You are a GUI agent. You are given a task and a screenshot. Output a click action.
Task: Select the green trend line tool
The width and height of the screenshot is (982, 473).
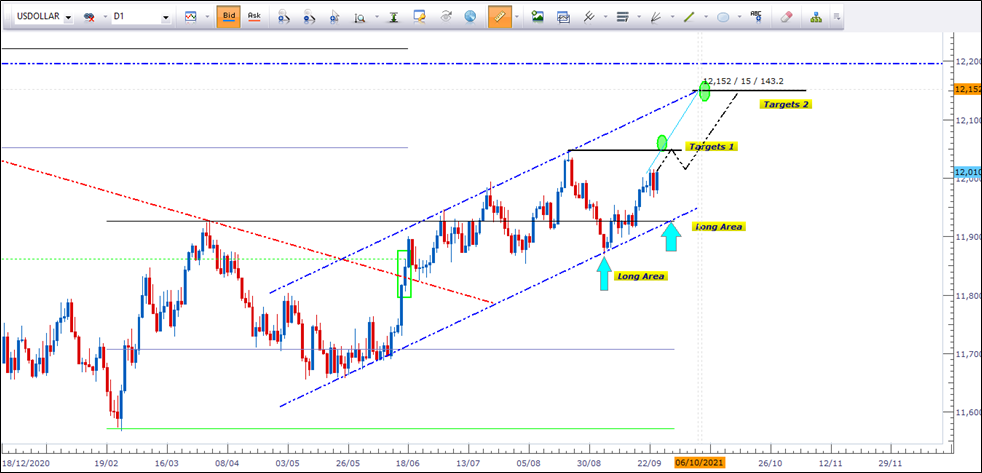pos(688,17)
